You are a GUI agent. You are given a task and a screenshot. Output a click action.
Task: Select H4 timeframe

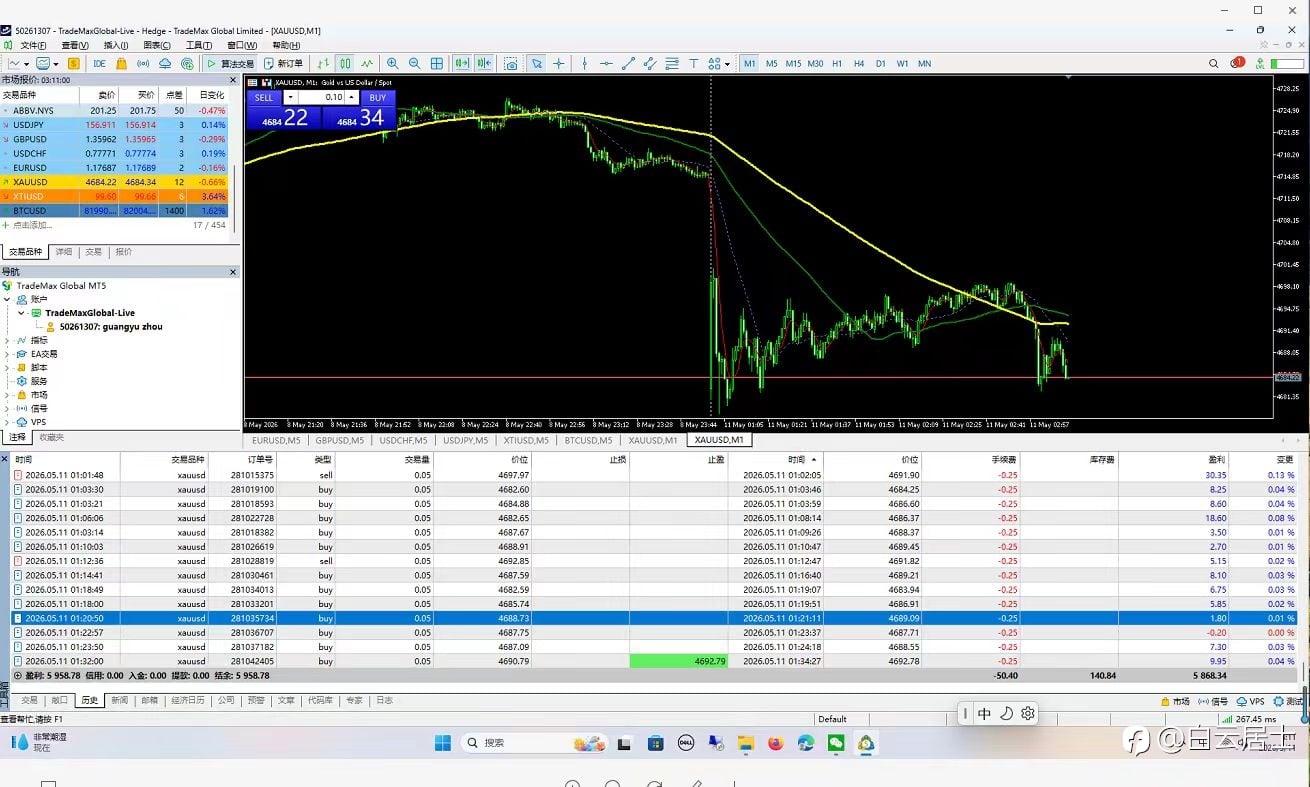[x=859, y=63]
